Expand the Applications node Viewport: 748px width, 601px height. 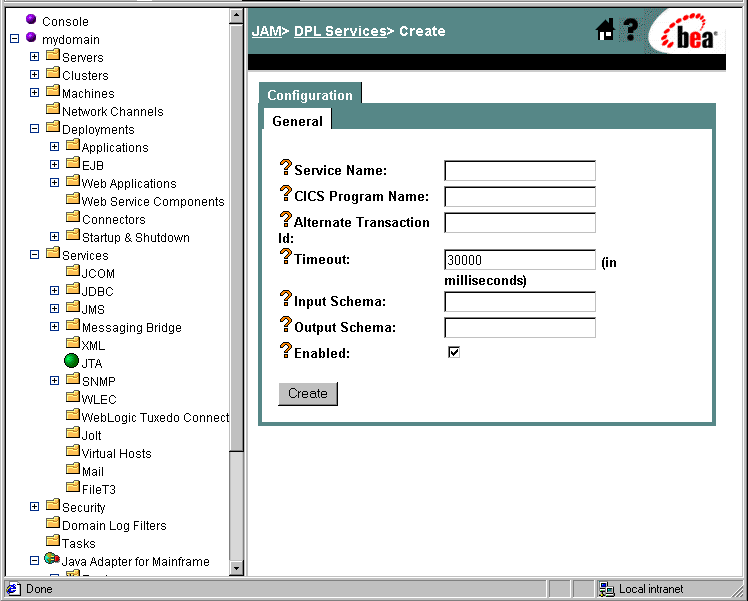[54, 146]
